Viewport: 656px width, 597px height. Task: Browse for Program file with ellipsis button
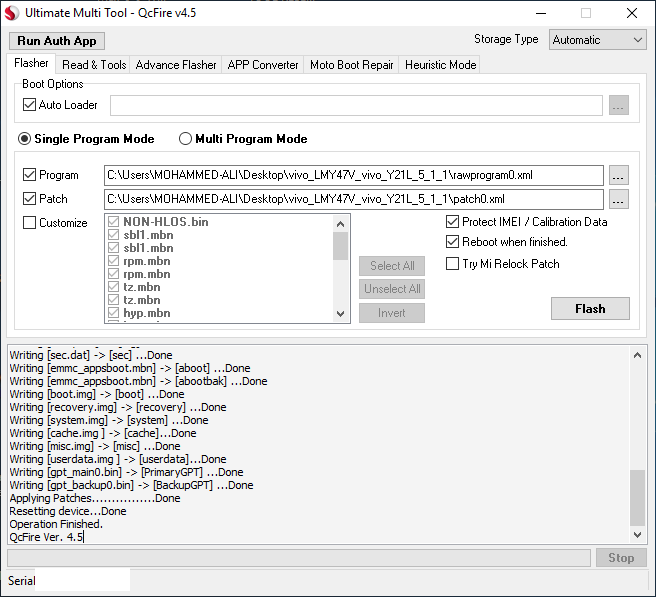[619, 175]
